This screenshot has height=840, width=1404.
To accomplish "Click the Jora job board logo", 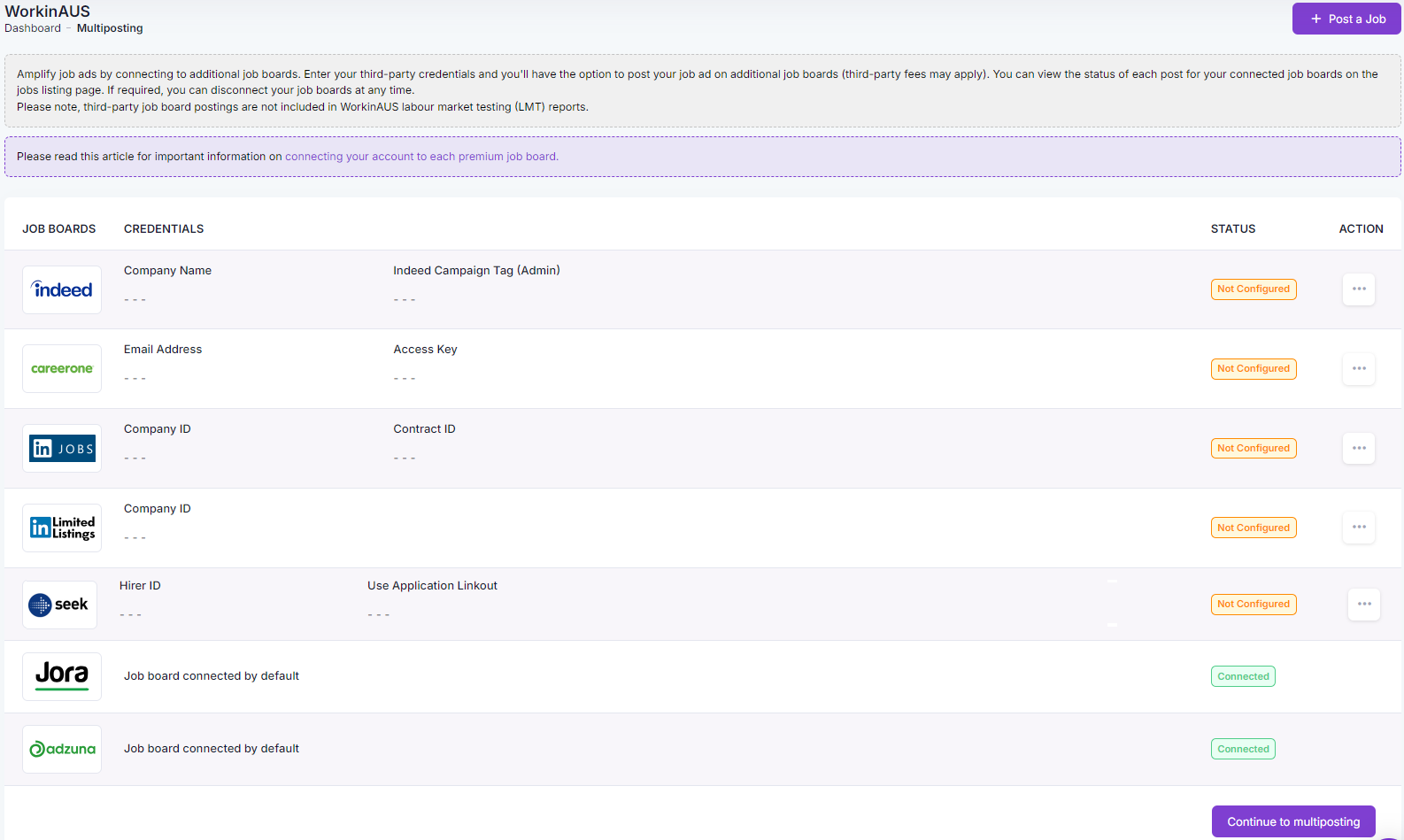I will (x=62, y=676).
